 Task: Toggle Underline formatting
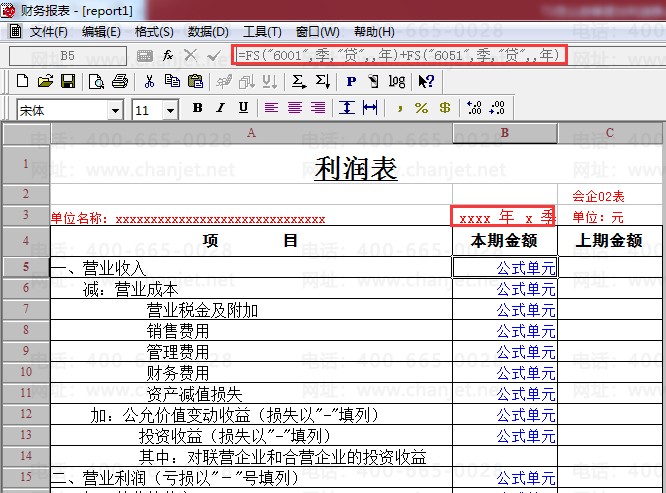244,108
